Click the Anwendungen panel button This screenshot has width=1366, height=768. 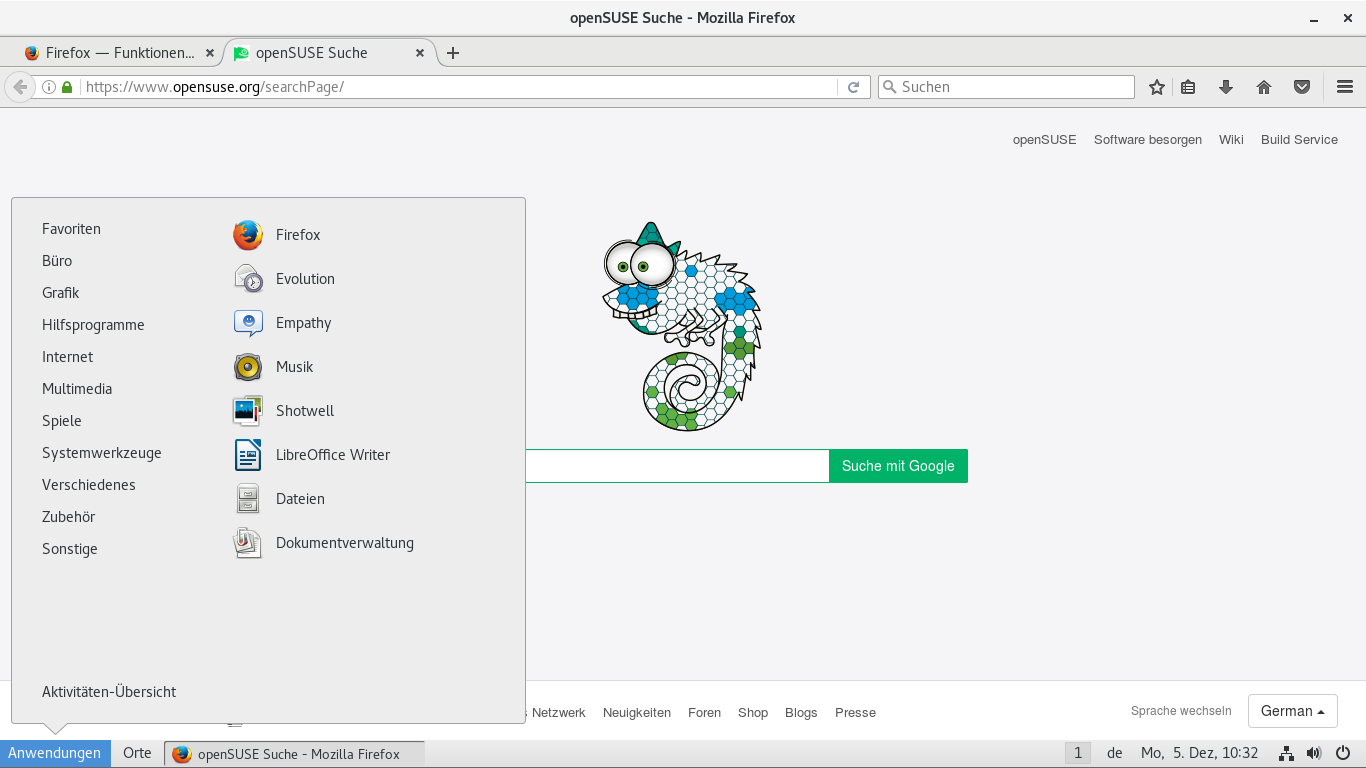pos(55,753)
